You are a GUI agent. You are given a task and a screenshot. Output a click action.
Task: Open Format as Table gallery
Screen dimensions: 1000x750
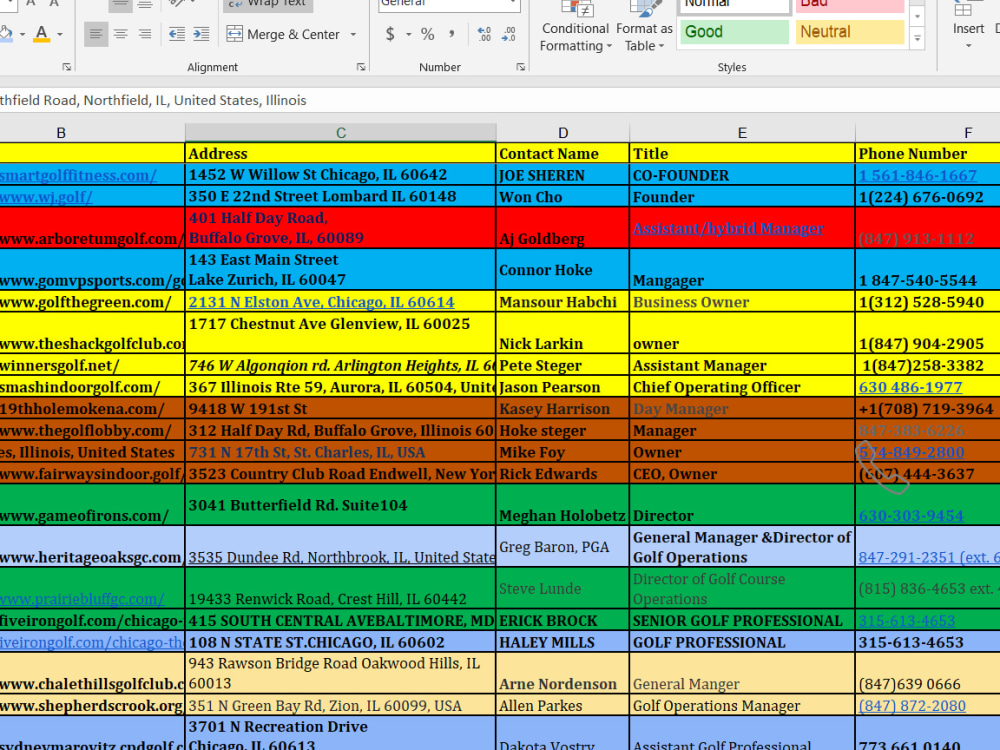coord(644,27)
